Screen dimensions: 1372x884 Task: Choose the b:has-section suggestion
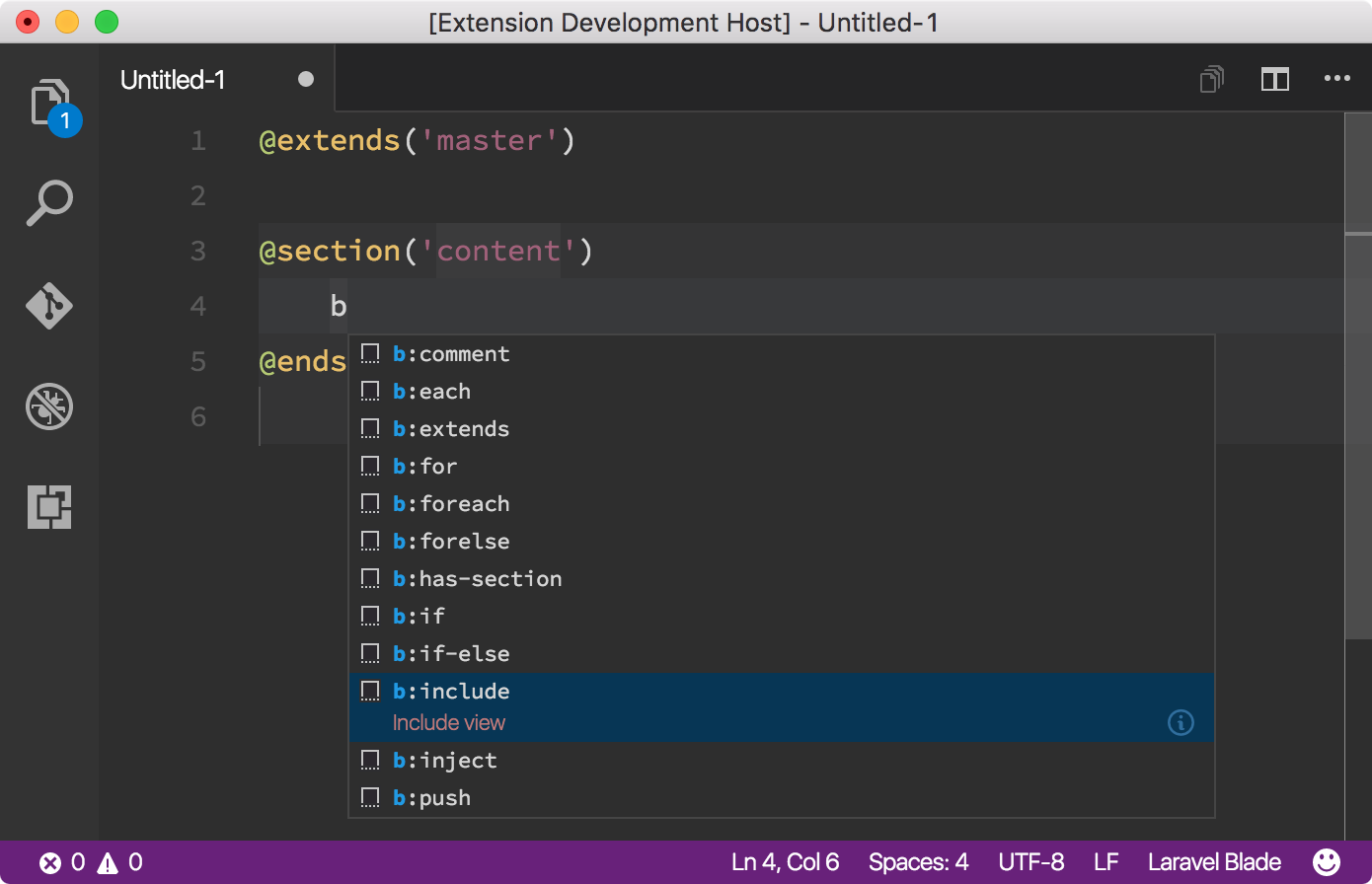point(782,579)
